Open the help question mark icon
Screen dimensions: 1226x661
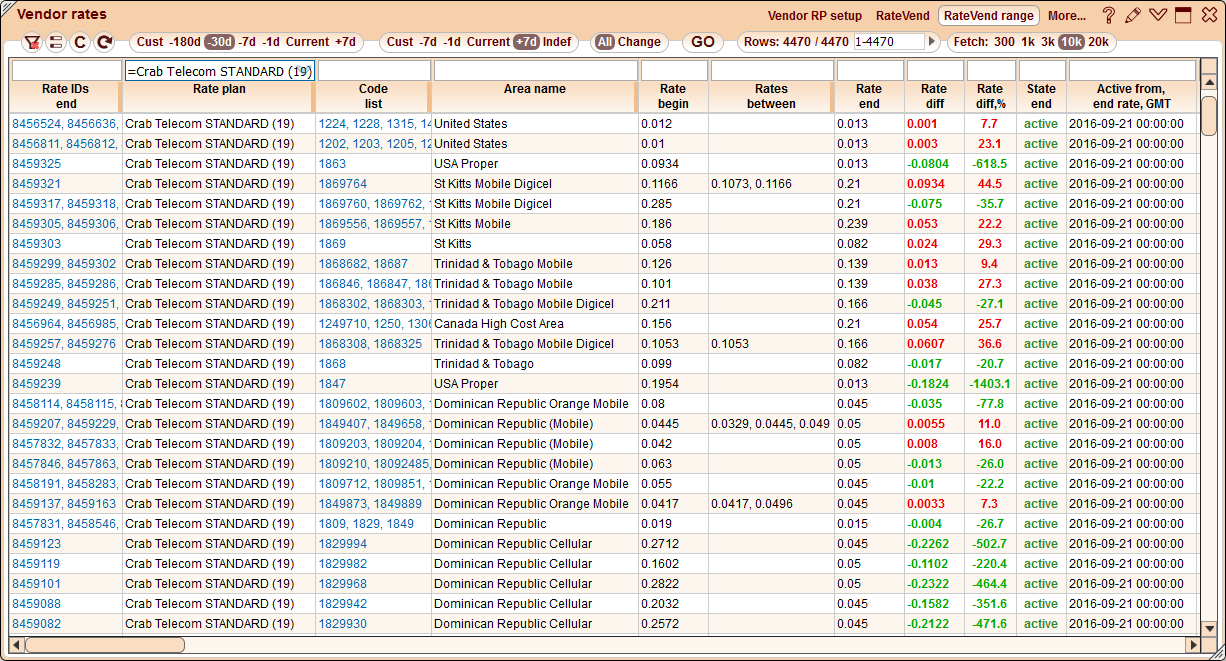[x=1110, y=14]
